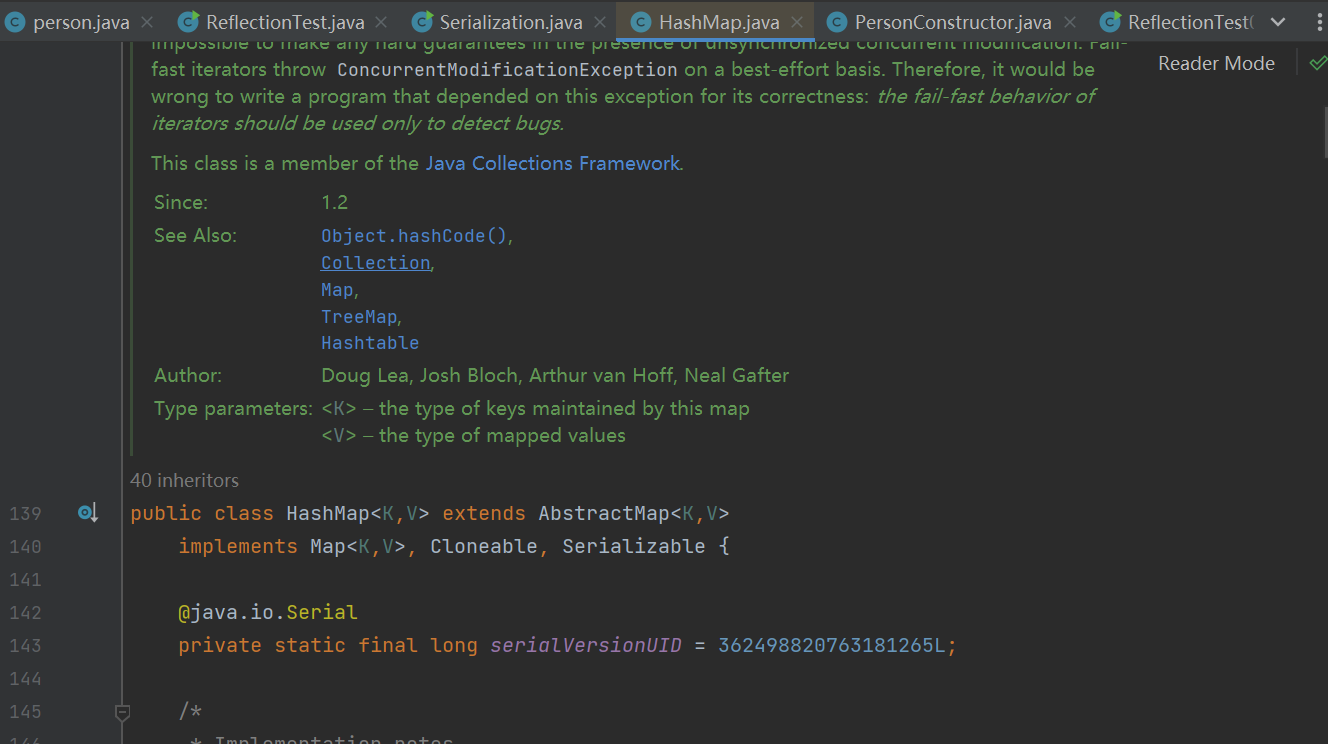Screen dimensions: 1328x744
Task: Follow the Map link in the See Also list
Action: (x=337, y=289)
